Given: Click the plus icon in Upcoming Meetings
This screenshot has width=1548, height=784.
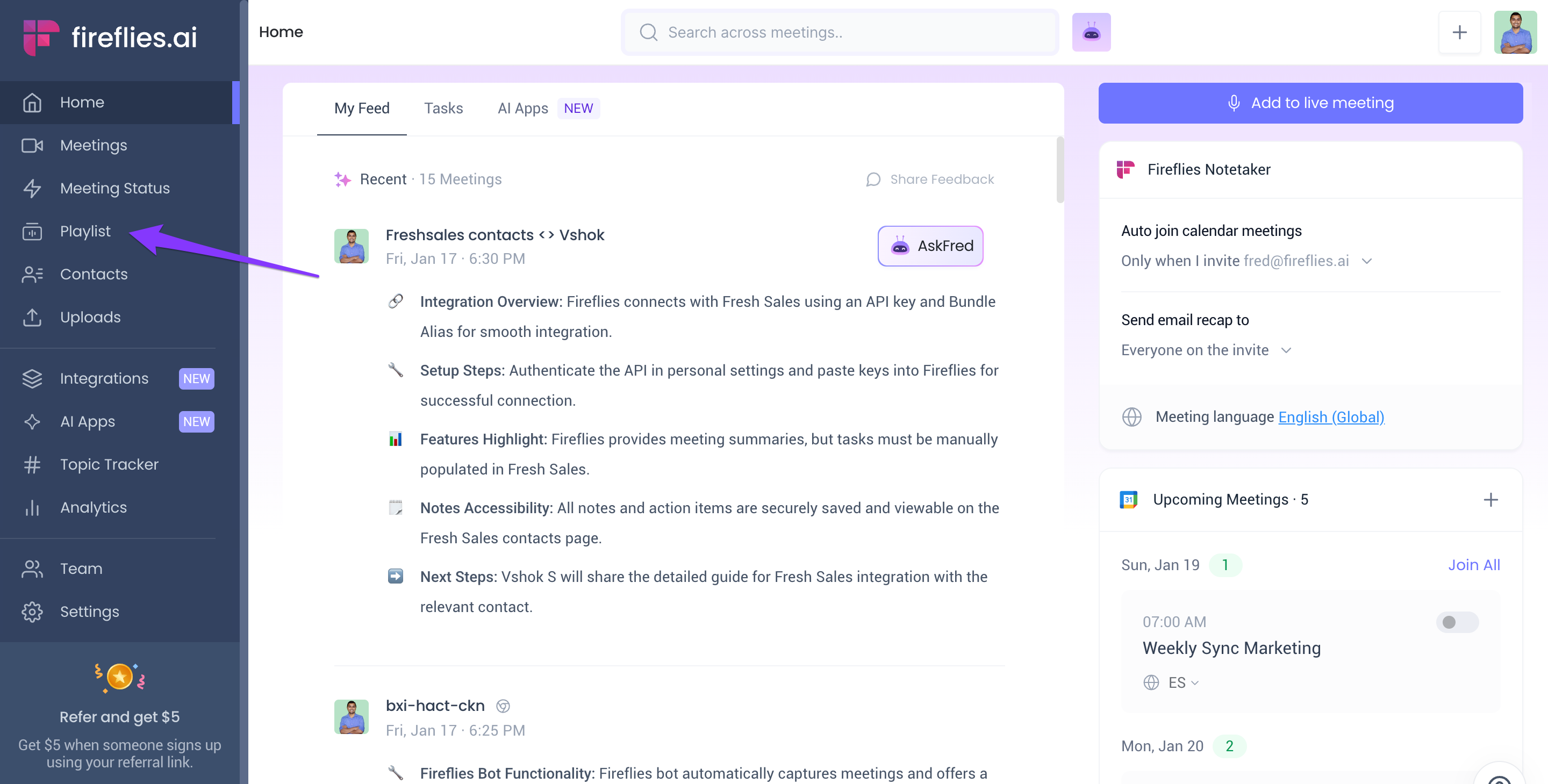Looking at the screenshot, I should (x=1491, y=500).
